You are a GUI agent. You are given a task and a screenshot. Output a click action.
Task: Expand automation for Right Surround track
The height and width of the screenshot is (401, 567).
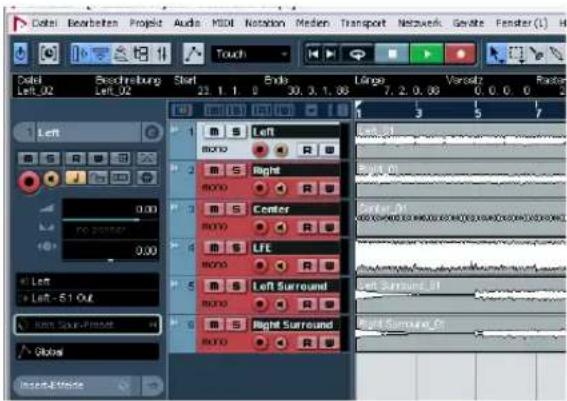[175, 322]
